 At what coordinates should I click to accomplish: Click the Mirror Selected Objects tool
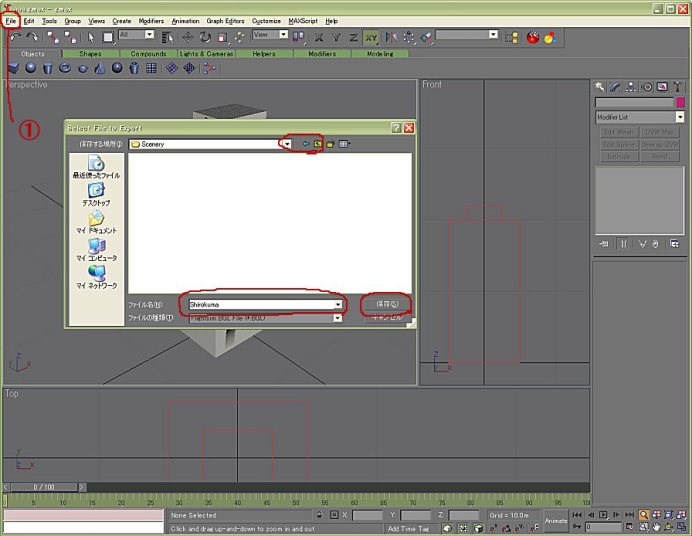coord(391,37)
